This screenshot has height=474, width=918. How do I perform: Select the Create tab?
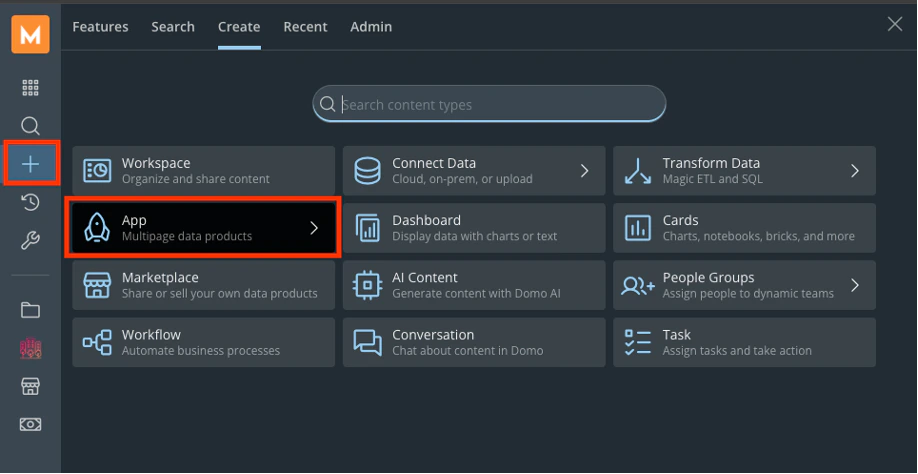tap(239, 27)
